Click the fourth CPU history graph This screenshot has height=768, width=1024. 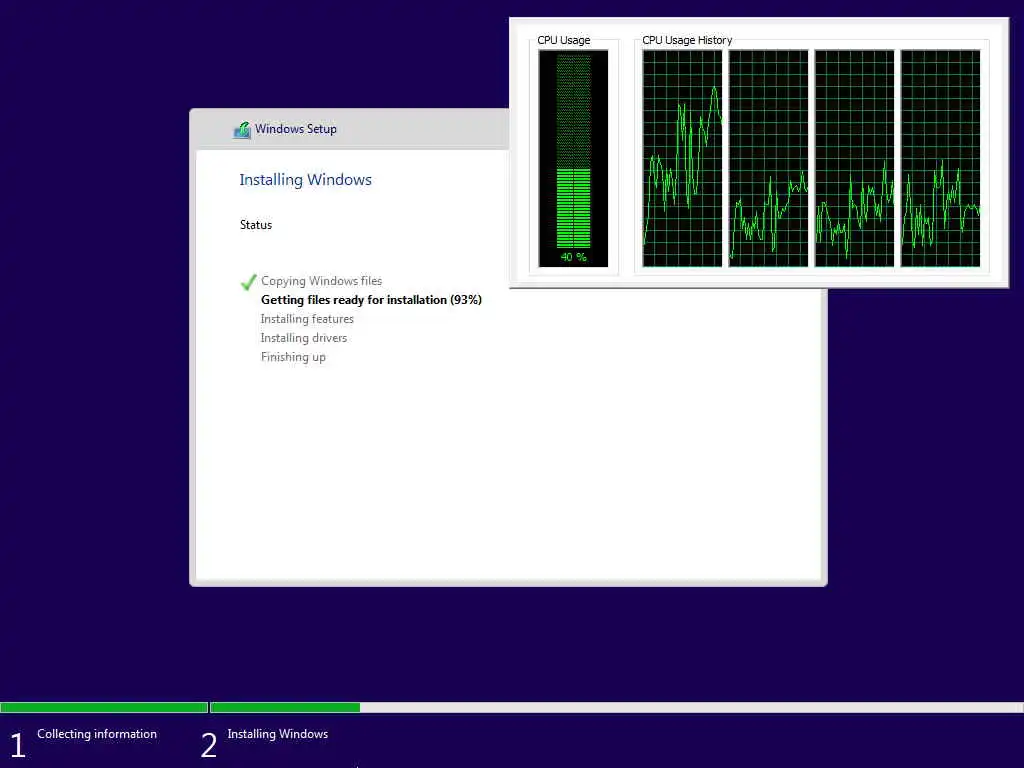point(940,159)
